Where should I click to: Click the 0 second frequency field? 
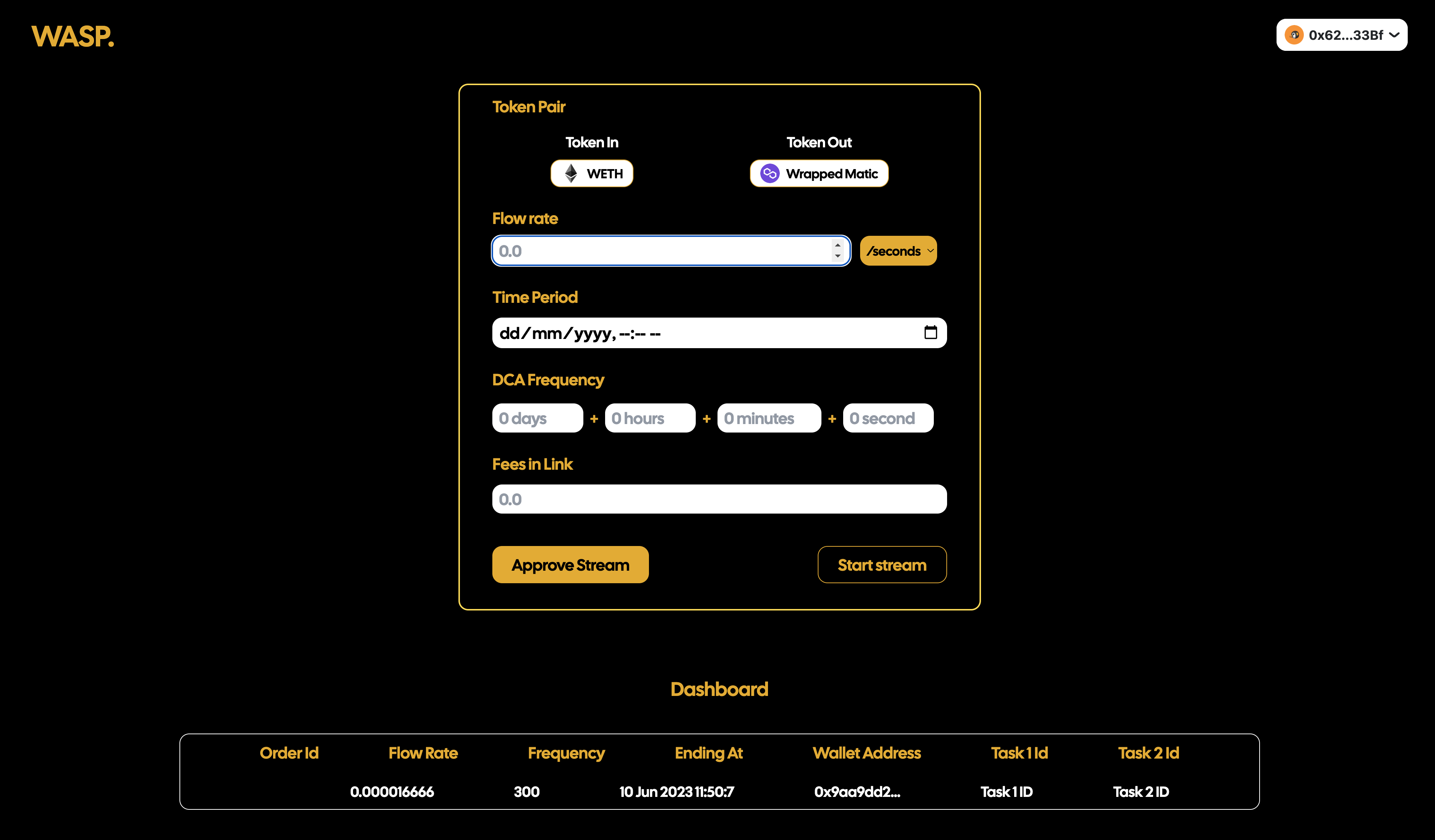(x=888, y=418)
